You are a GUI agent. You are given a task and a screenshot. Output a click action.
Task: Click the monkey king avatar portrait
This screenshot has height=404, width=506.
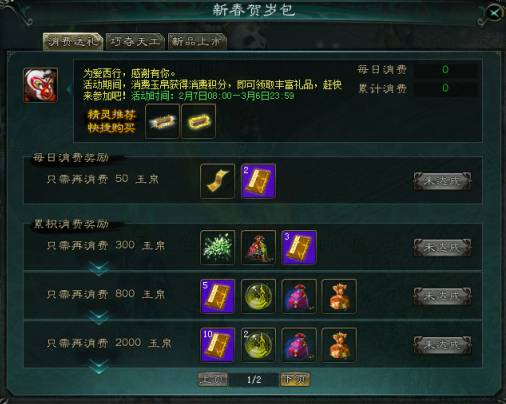pyautogui.click(x=40, y=85)
